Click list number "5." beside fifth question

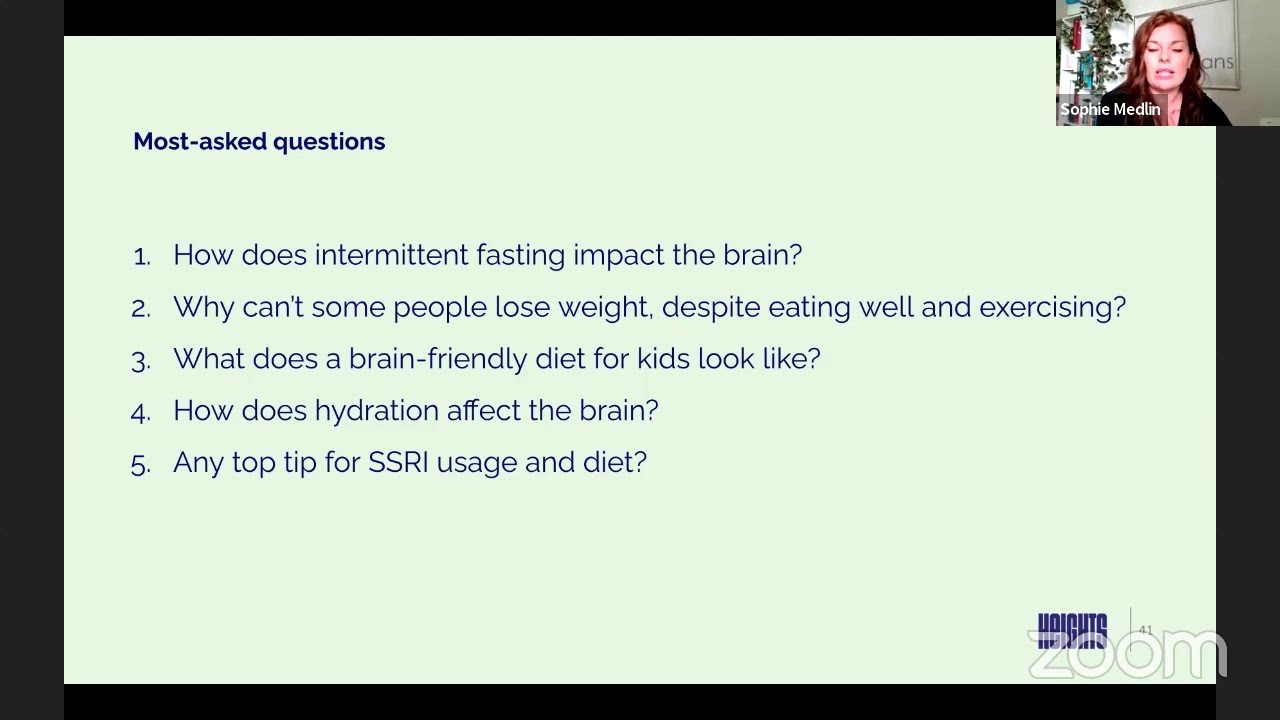click(141, 465)
